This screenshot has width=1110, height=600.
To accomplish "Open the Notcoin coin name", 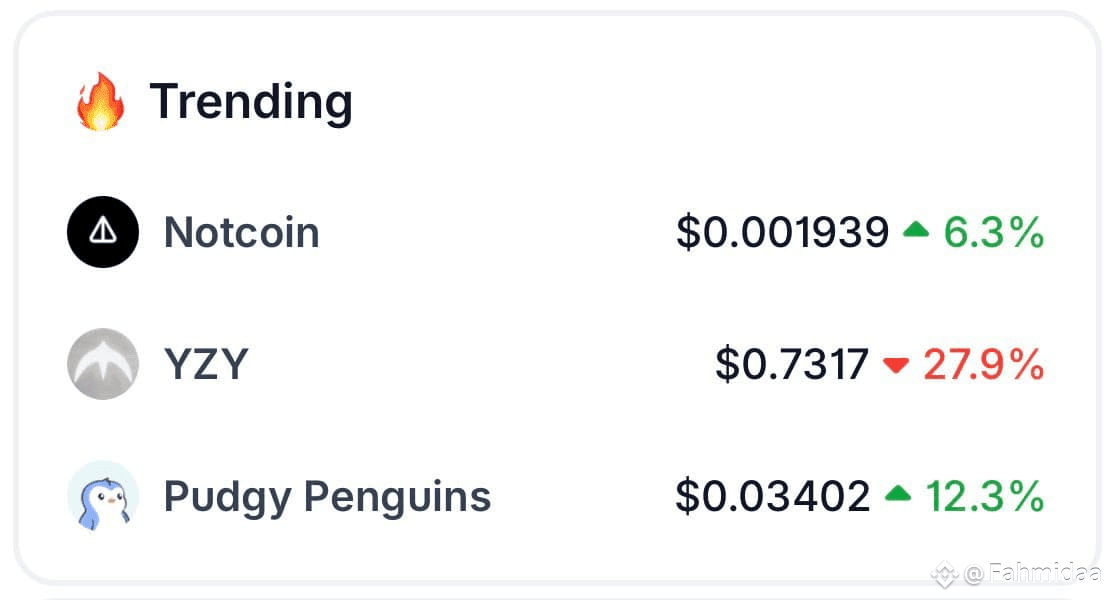I will coord(241,232).
